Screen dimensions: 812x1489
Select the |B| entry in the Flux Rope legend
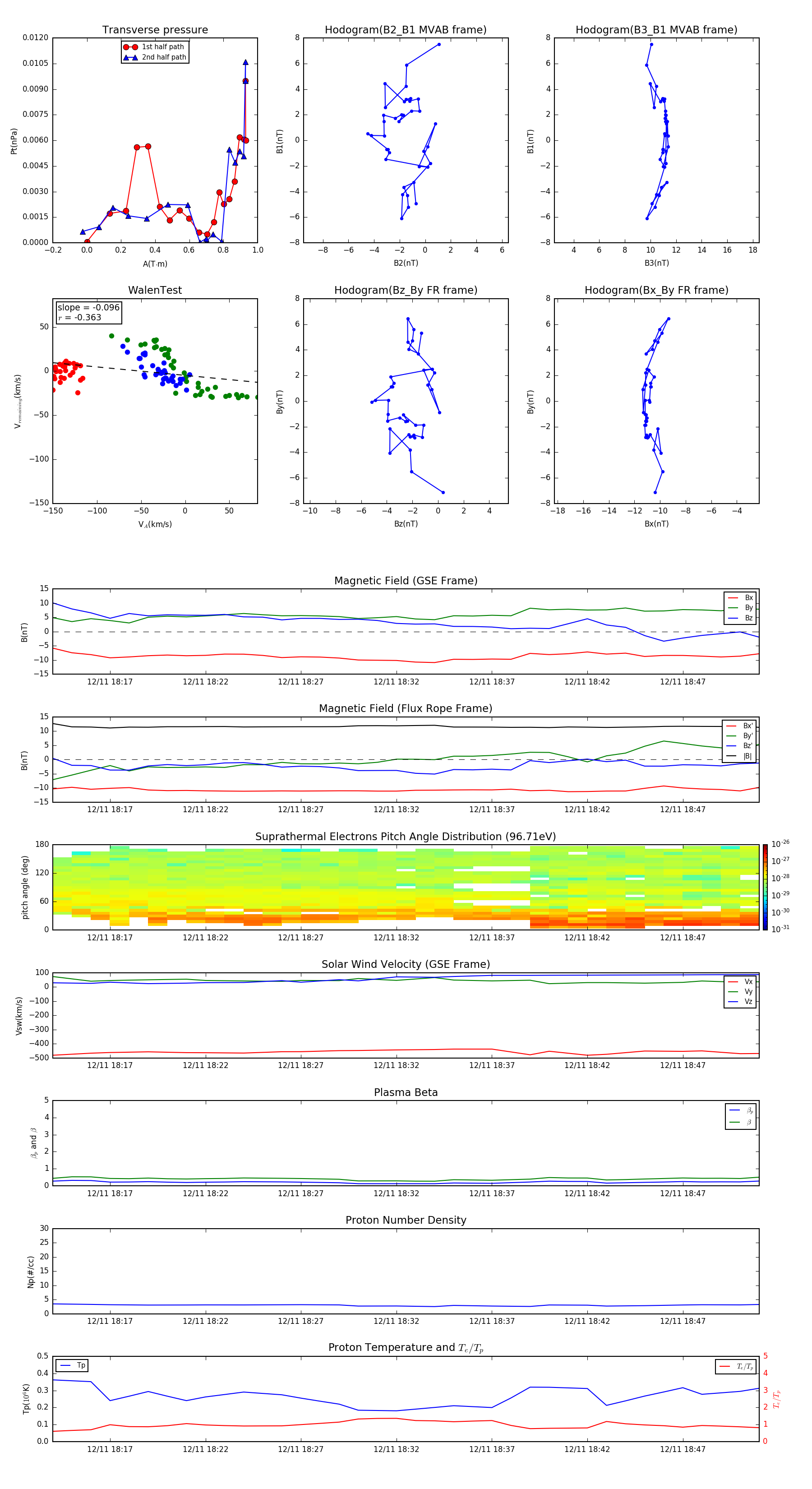click(739, 756)
